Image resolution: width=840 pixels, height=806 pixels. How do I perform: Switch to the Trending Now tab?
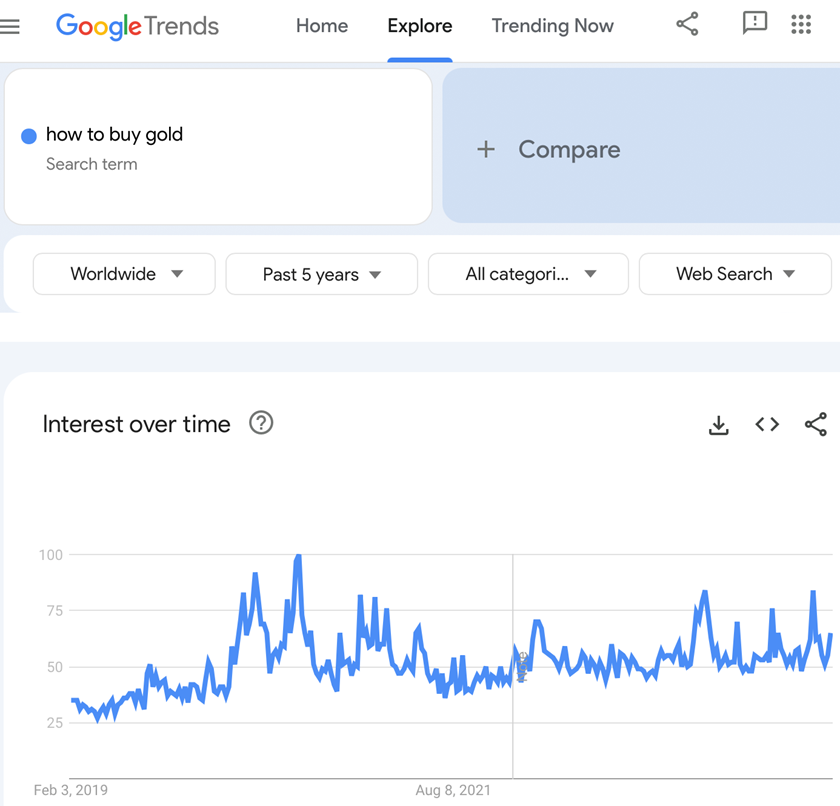point(552,26)
